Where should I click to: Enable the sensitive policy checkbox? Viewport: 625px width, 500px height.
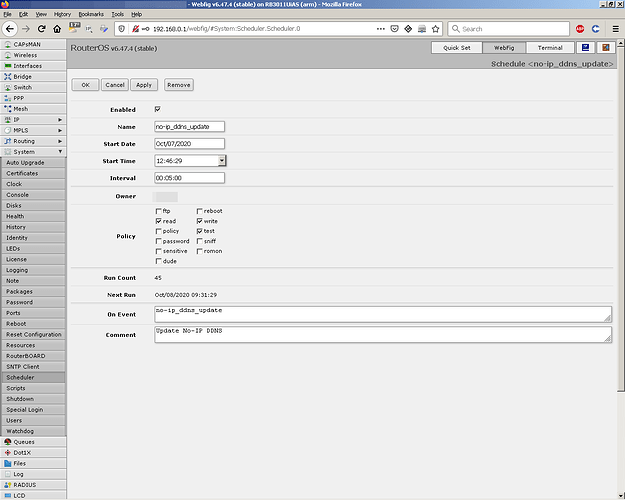158,251
